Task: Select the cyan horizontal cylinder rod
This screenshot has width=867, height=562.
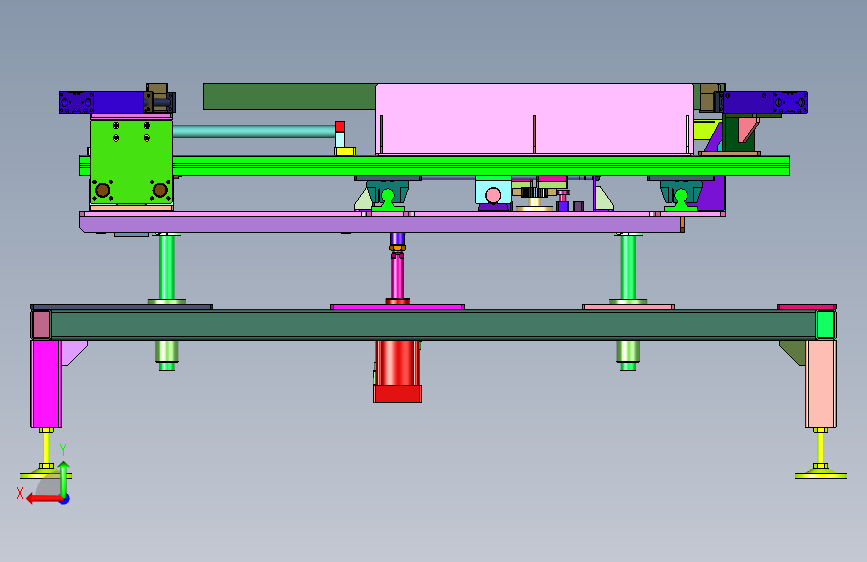Action: (x=254, y=131)
